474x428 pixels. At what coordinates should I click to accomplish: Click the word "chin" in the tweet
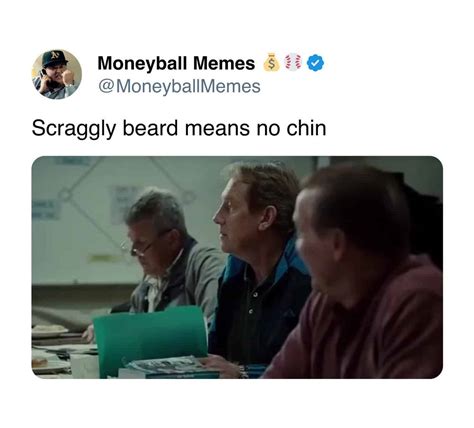306,128
